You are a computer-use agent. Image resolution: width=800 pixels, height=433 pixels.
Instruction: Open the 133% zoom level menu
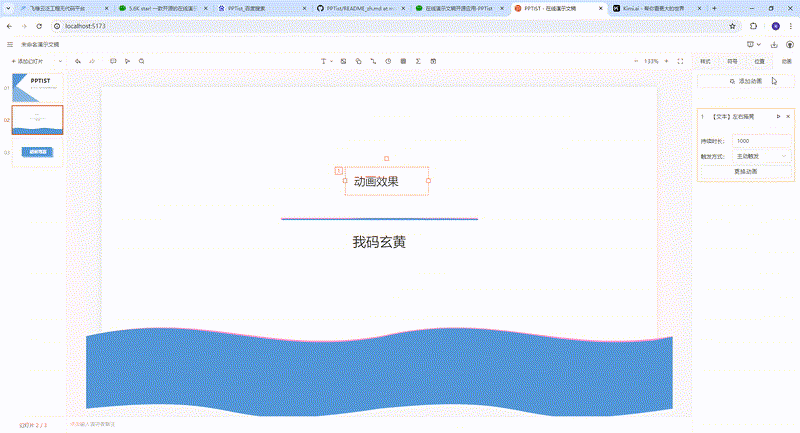tap(651, 61)
